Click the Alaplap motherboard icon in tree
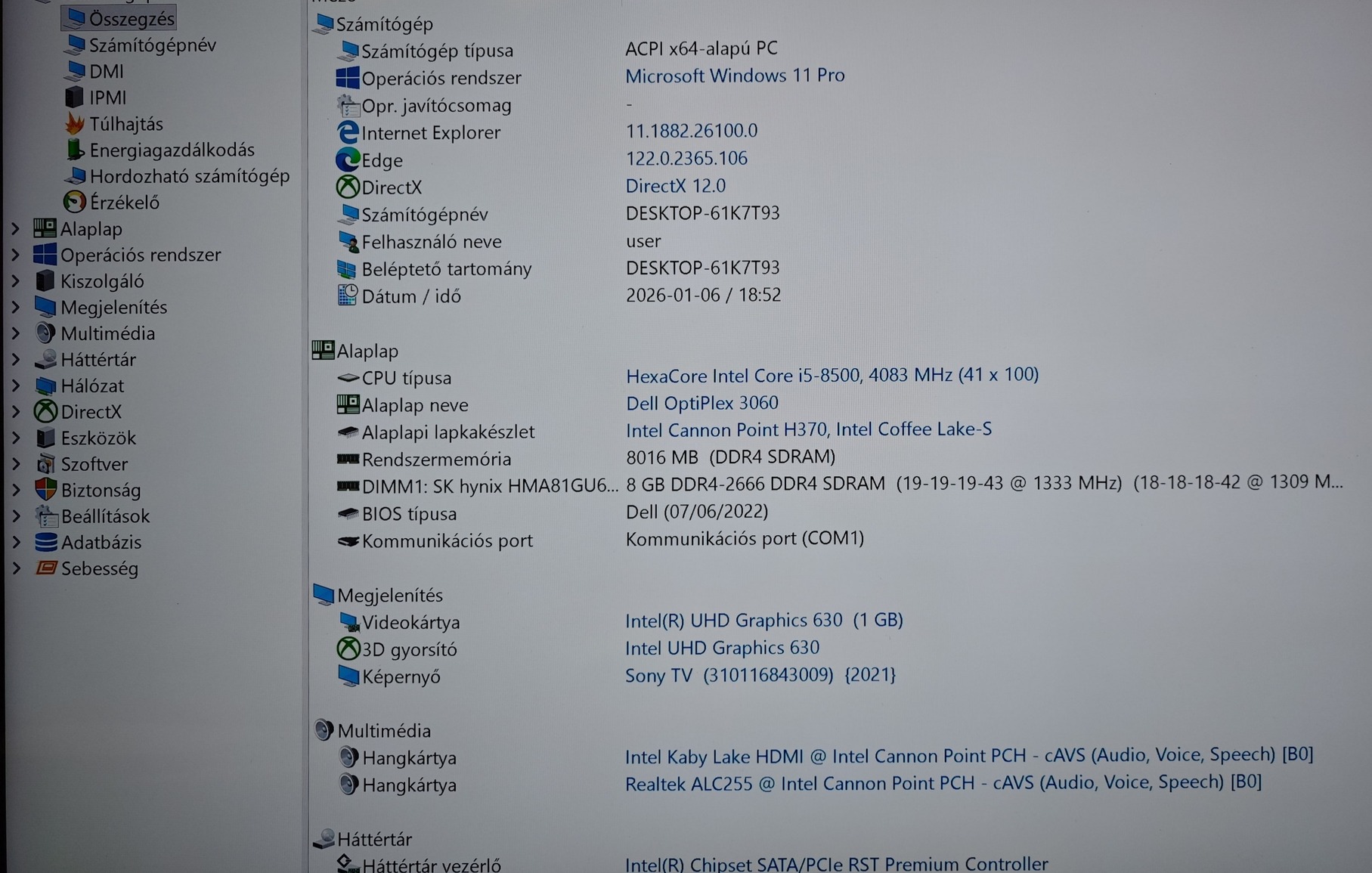 point(45,228)
